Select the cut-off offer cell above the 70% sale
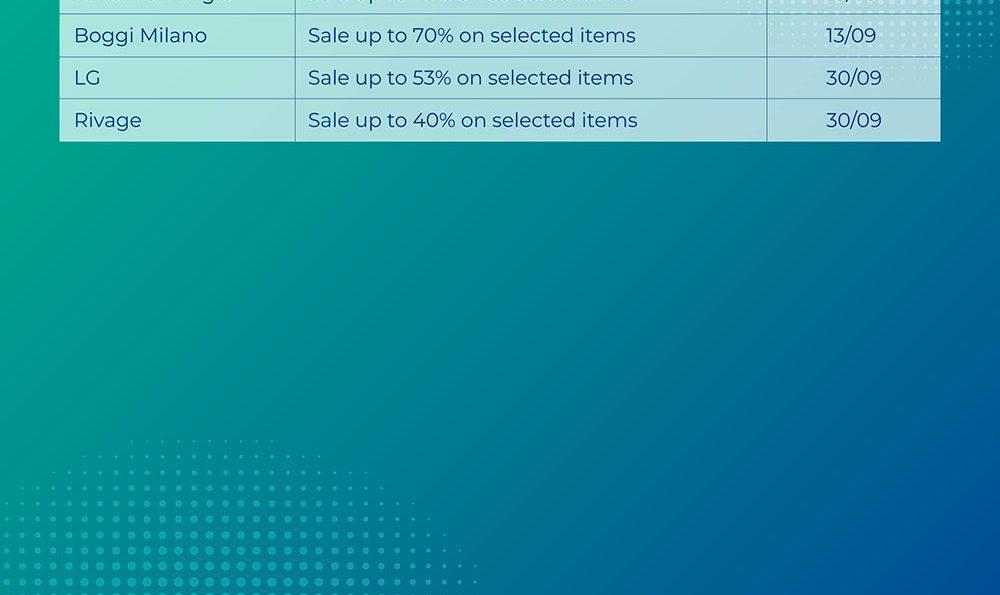Viewport: 1000px width, 595px height. [530, 5]
